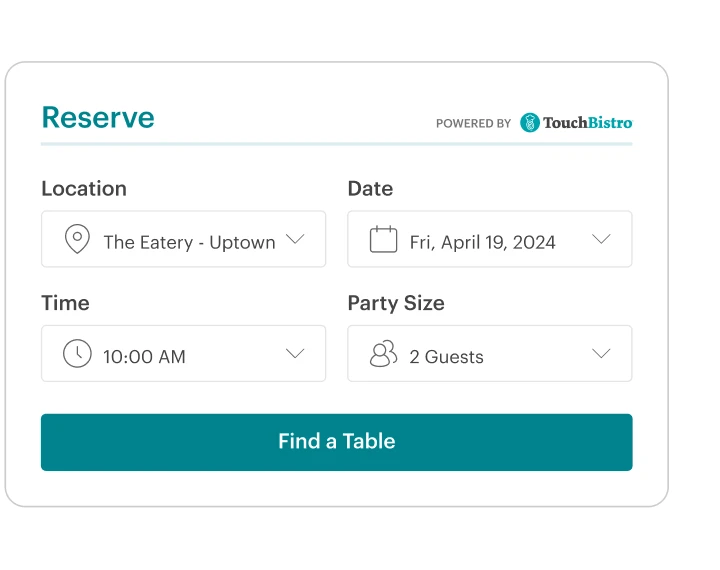Click the Location field label
The height and width of the screenshot is (570, 720).
point(84,189)
